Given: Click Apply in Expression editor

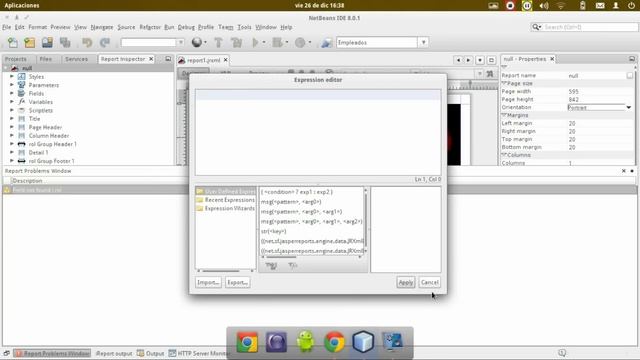Looking at the screenshot, I should [x=405, y=282].
